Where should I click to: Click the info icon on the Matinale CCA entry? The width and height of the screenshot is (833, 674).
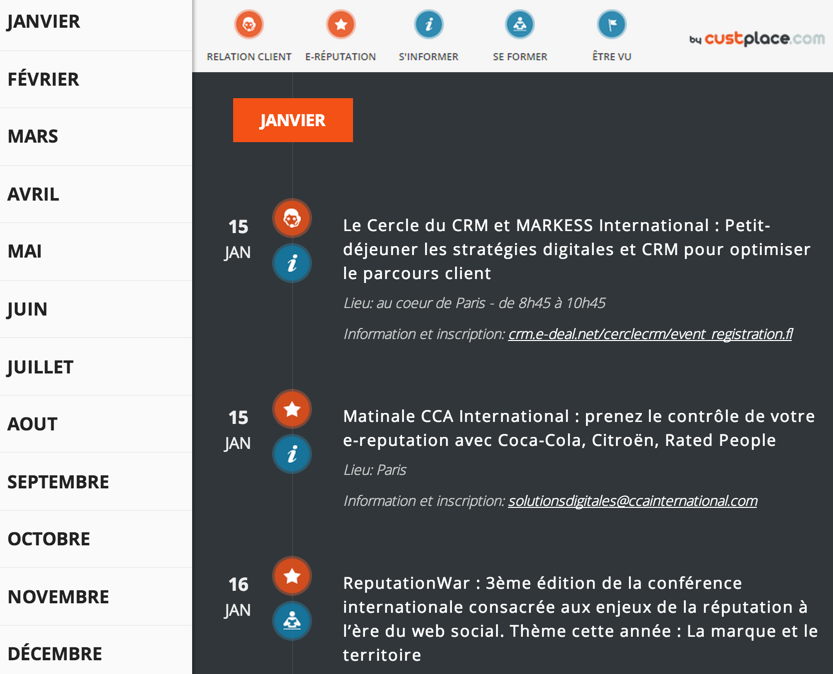click(291, 454)
